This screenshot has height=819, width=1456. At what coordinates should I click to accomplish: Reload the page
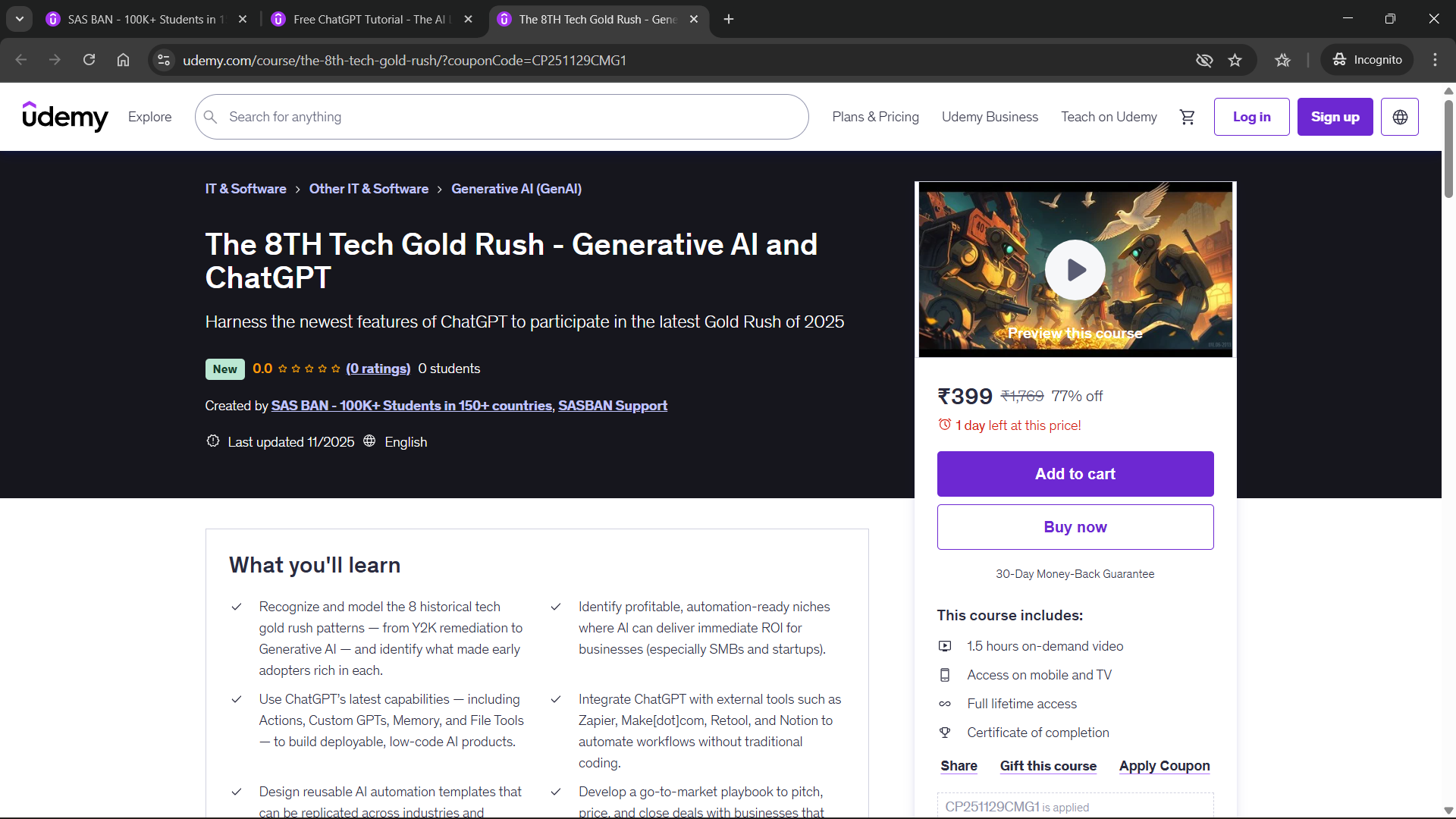click(x=89, y=60)
